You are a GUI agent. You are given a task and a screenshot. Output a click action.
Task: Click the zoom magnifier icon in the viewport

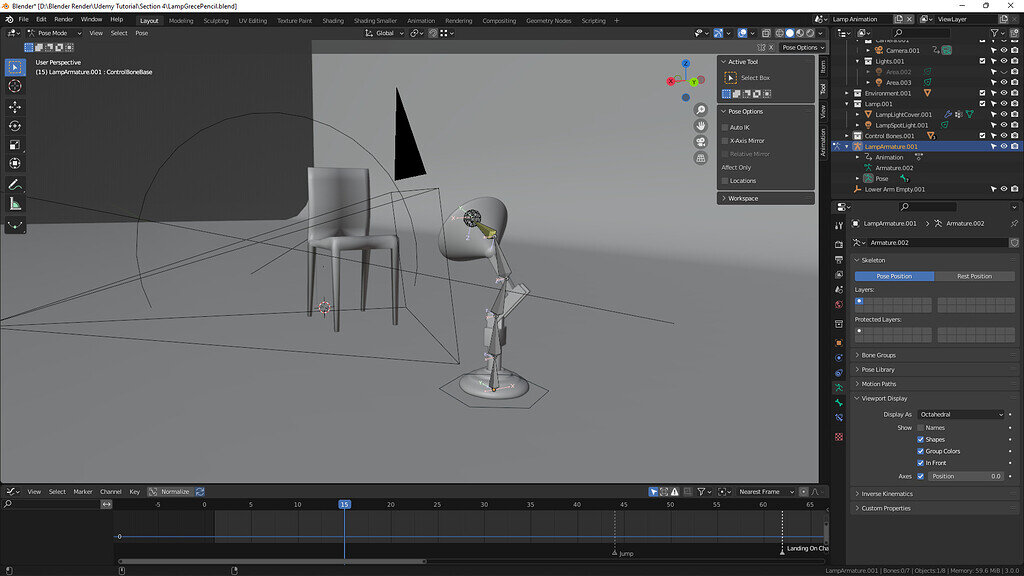point(700,109)
